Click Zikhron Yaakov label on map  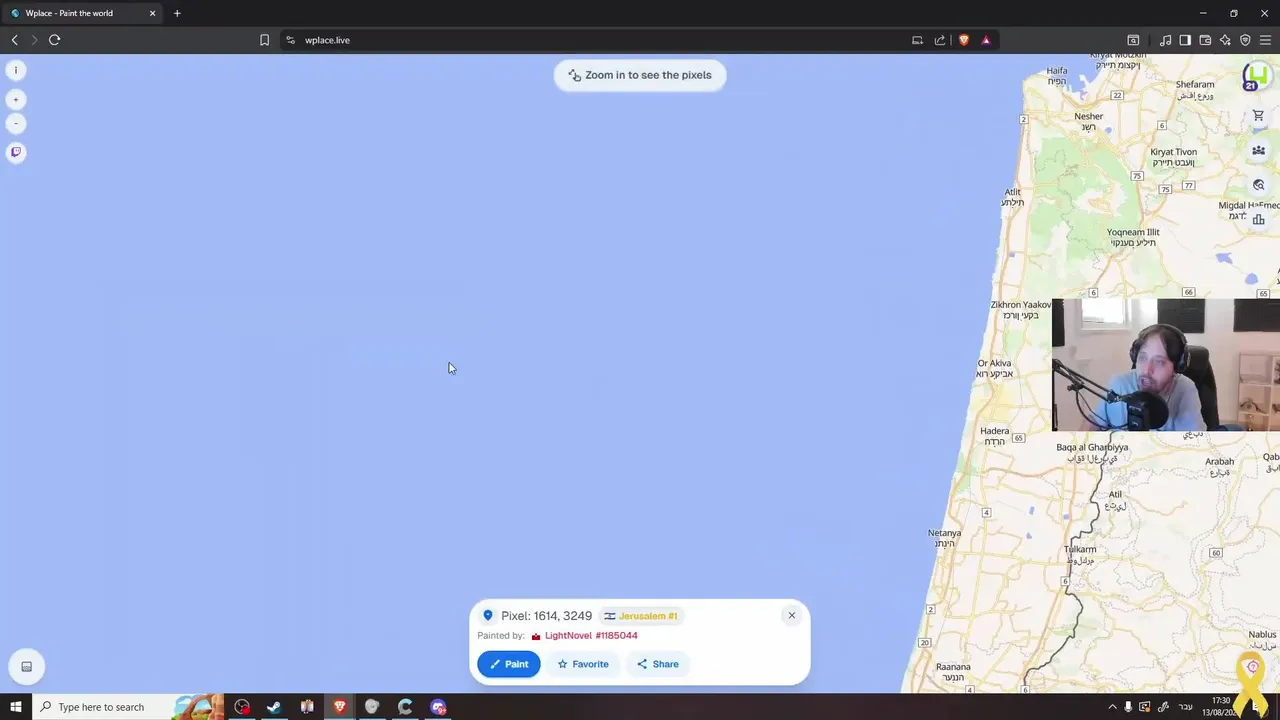[x=1021, y=310]
